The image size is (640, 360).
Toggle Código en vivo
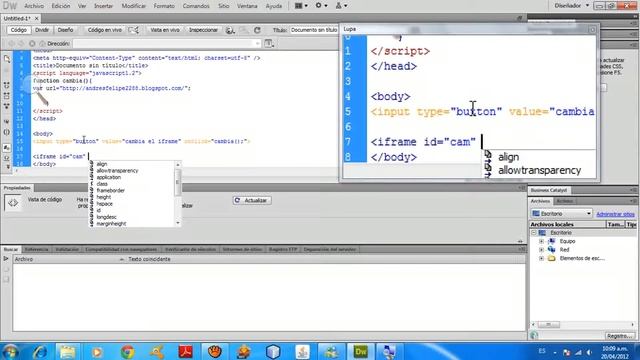tap(104, 30)
